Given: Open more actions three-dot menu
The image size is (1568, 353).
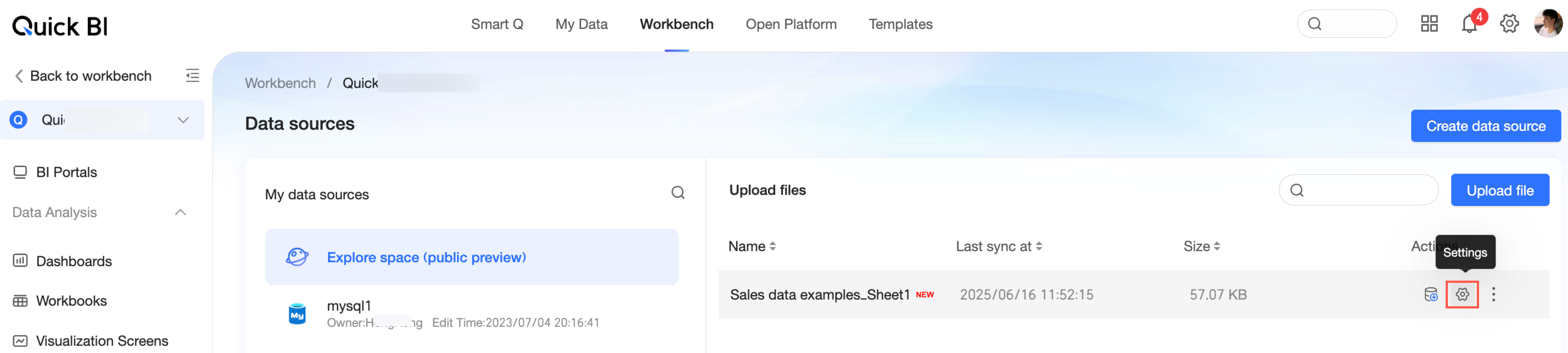Looking at the screenshot, I should [x=1493, y=295].
